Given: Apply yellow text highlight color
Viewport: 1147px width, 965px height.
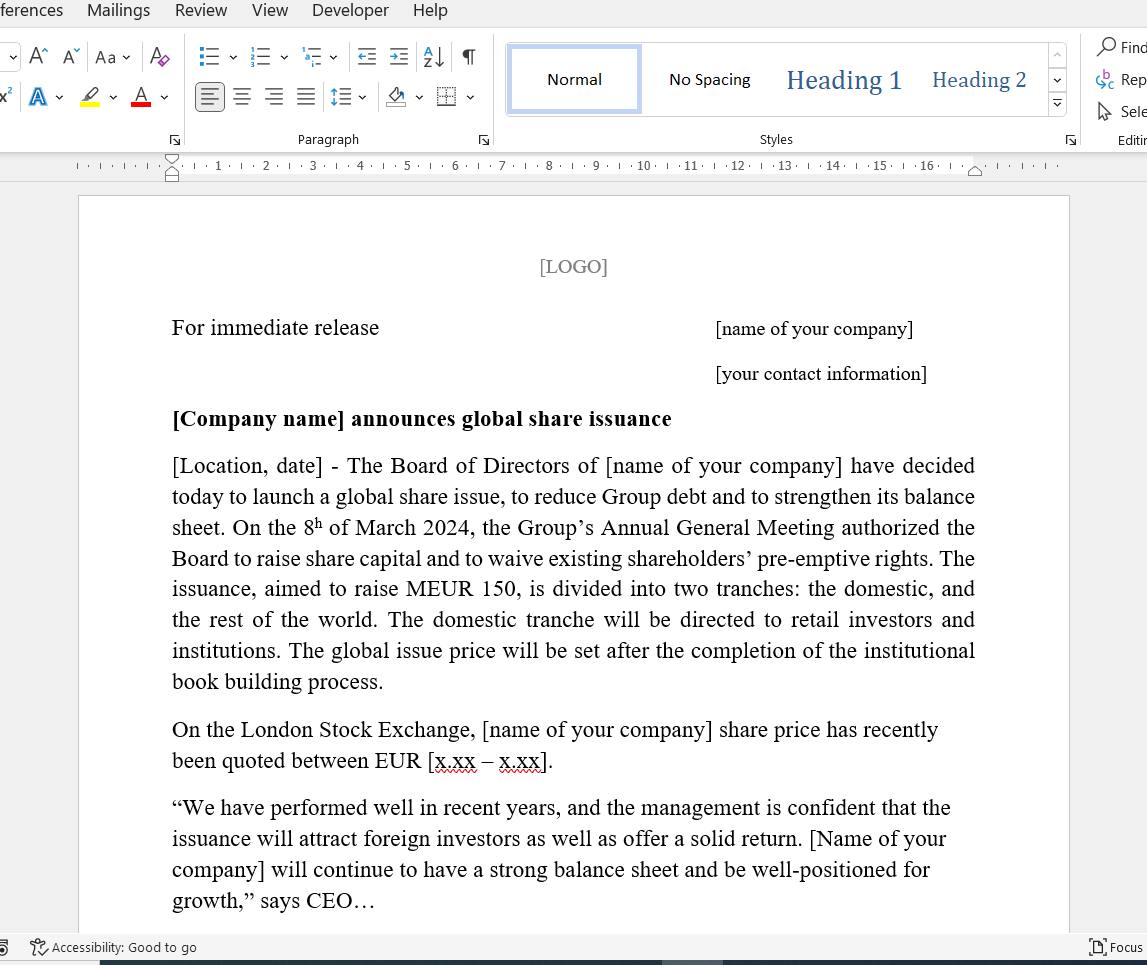Looking at the screenshot, I should click(x=89, y=96).
